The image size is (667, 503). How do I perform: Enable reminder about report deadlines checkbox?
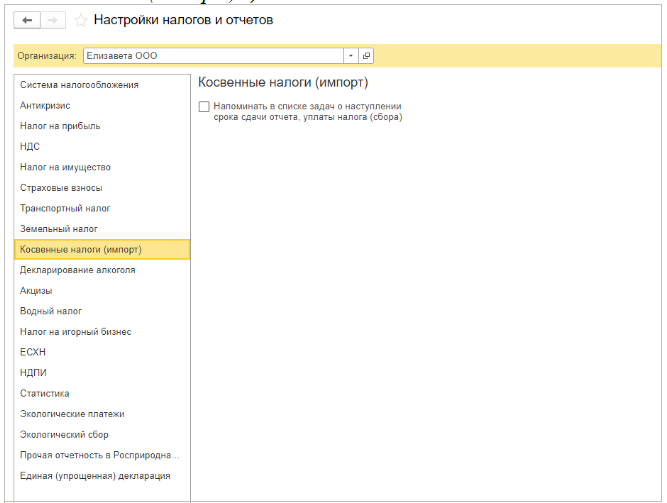(204, 106)
